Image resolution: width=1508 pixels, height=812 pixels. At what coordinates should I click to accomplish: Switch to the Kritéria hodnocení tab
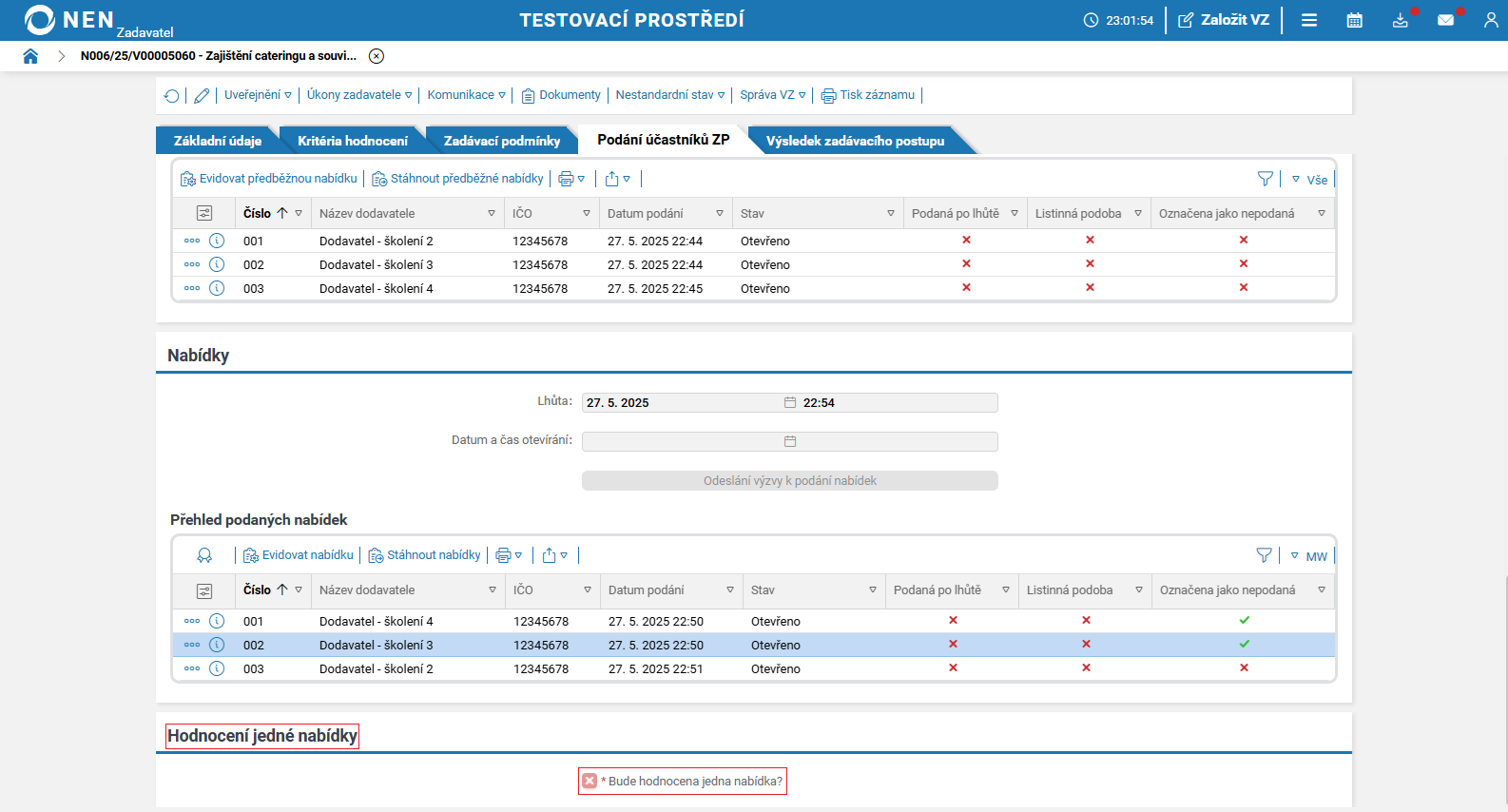click(x=352, y=141)
